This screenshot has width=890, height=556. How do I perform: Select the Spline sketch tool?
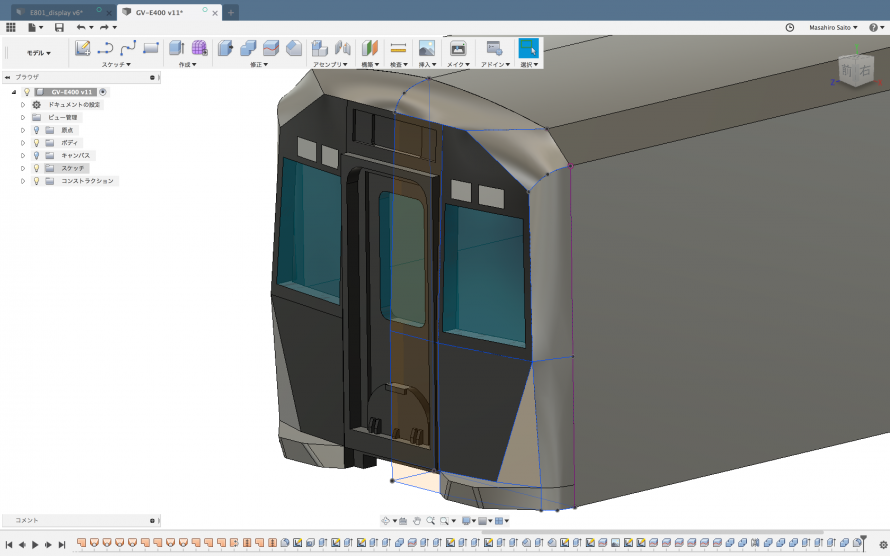coord(128,48)
